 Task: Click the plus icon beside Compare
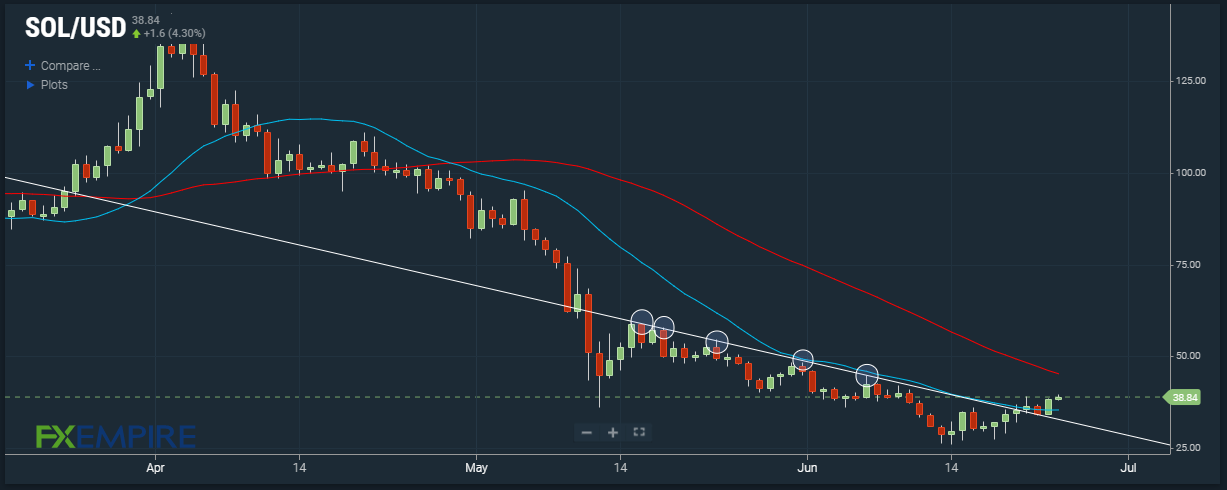point(30,66)
